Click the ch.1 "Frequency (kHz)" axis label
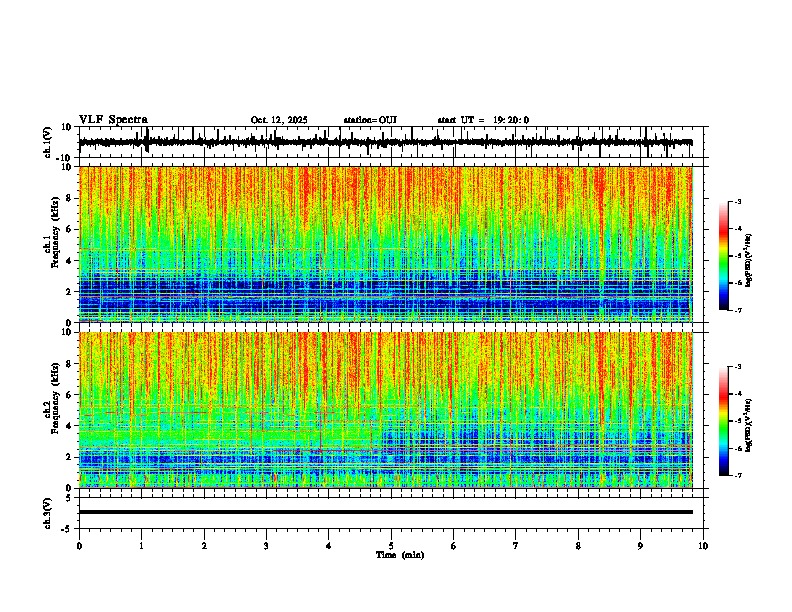Screen dimensions: 792x612 pyautogui.click(x=55, y=232)
